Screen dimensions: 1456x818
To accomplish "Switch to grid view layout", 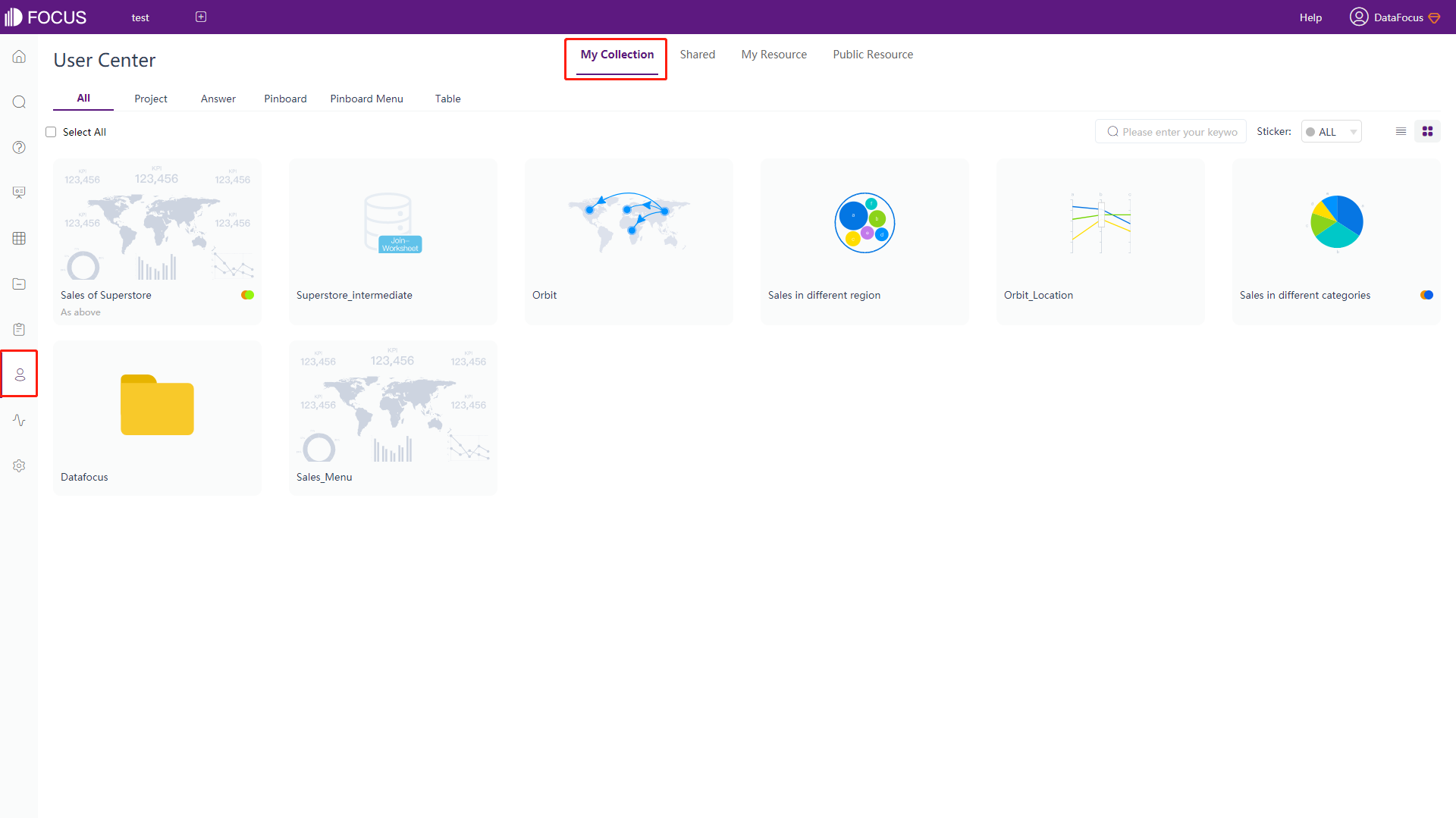I will tap(1427, 131).
